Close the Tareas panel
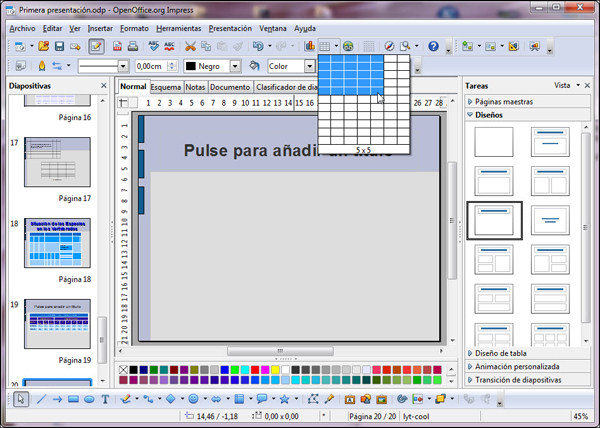The width and height of the screenshot is (600, 428). click(x=587, y=86)
